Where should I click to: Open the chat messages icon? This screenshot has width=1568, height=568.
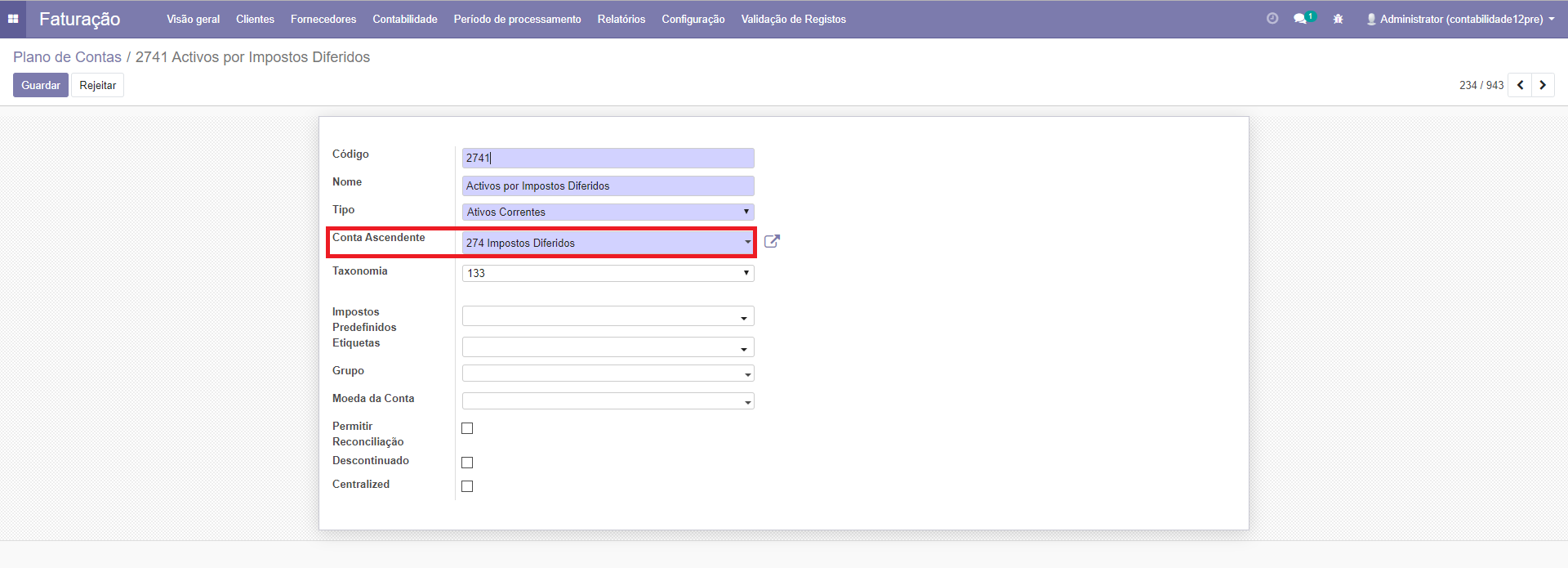point(1301,19)
